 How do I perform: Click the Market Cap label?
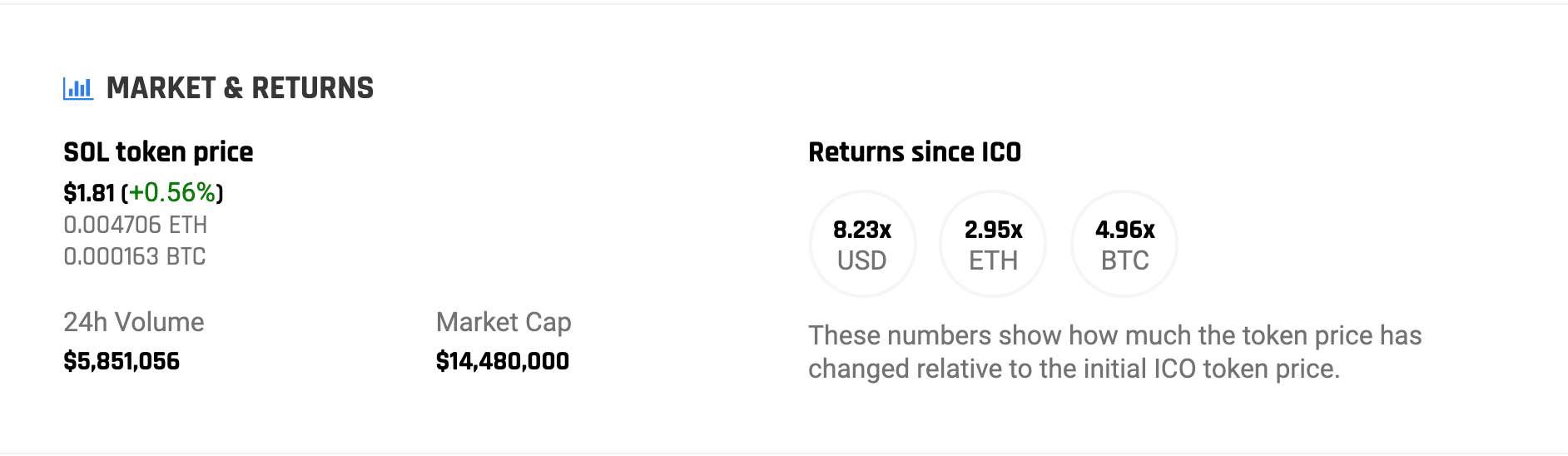click(504, 322)
